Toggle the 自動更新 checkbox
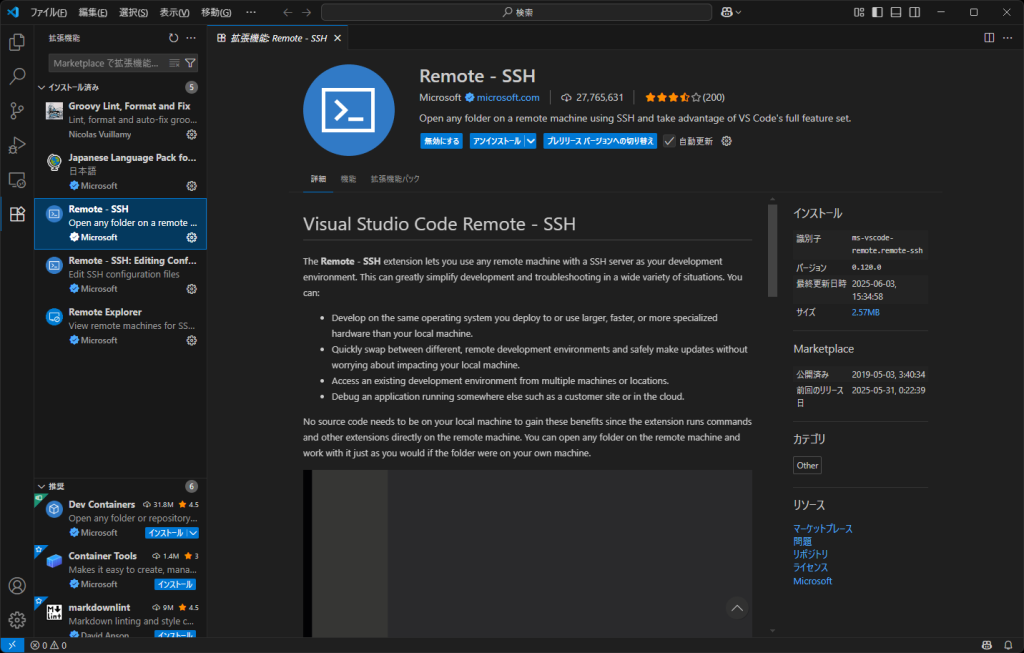The width and height of the screenshot is (1024, 653). (x=669, y=141)
